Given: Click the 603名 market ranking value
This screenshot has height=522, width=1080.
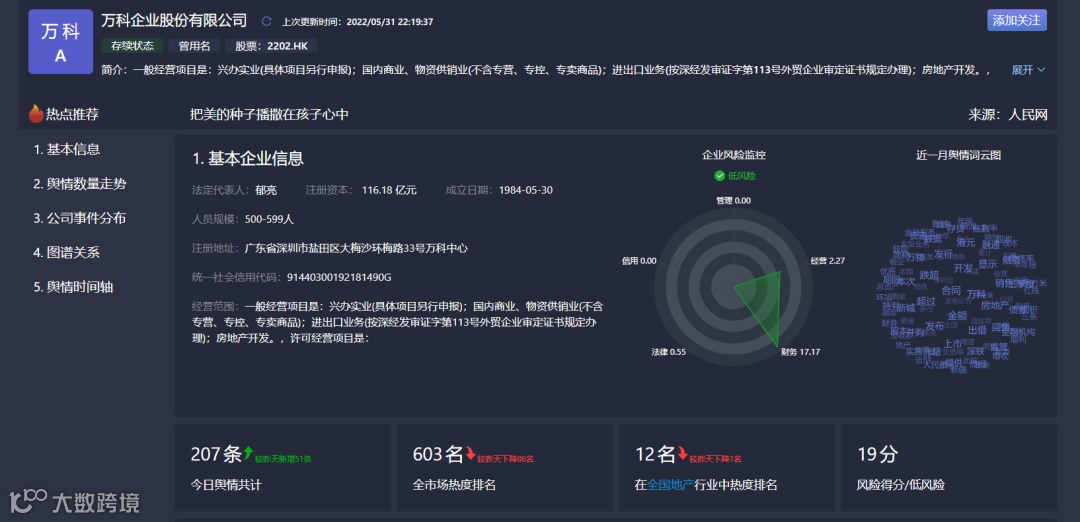Looking at the screenshot, I should pos(438,454).
